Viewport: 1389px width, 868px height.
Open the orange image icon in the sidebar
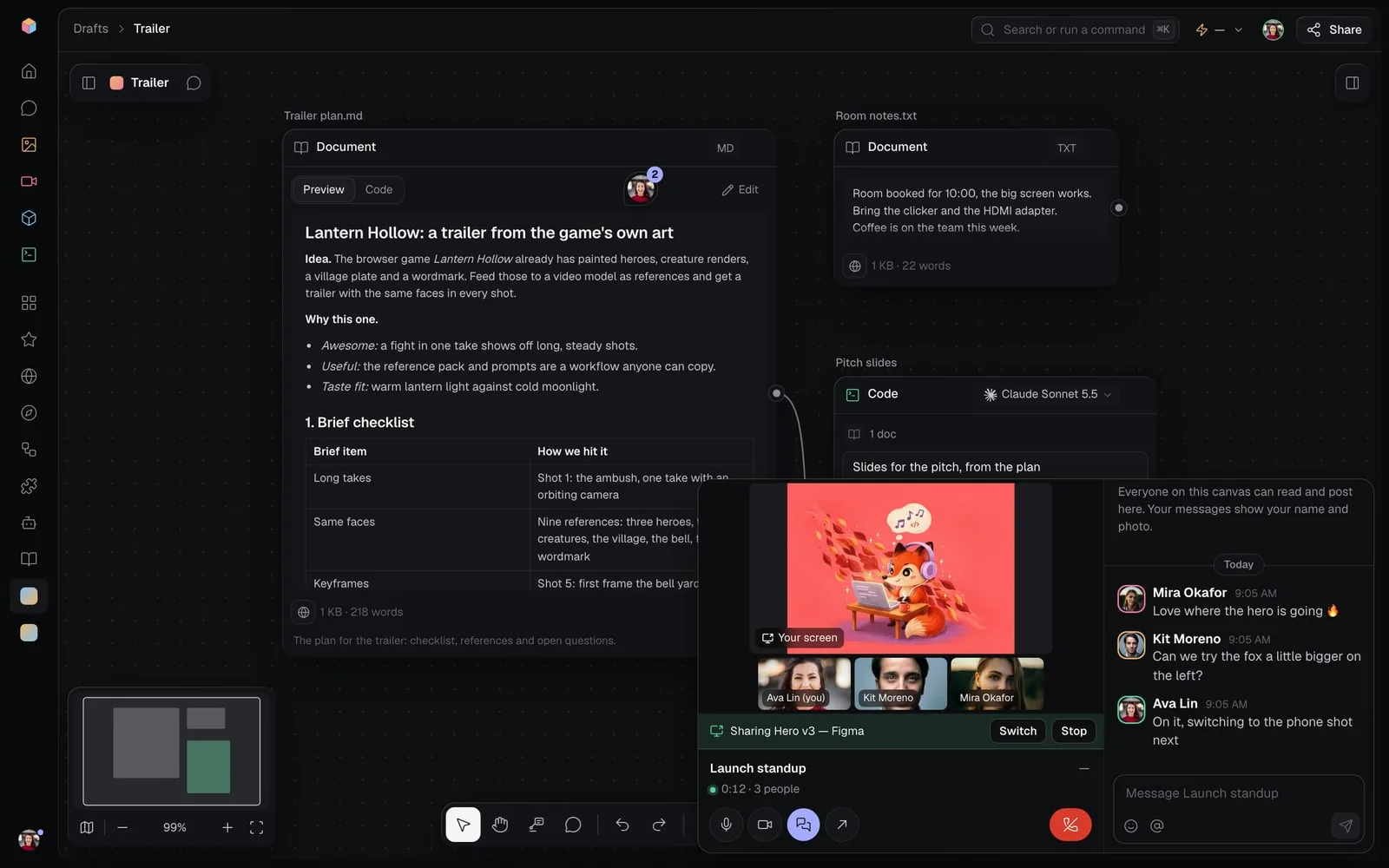pos(29,145)
